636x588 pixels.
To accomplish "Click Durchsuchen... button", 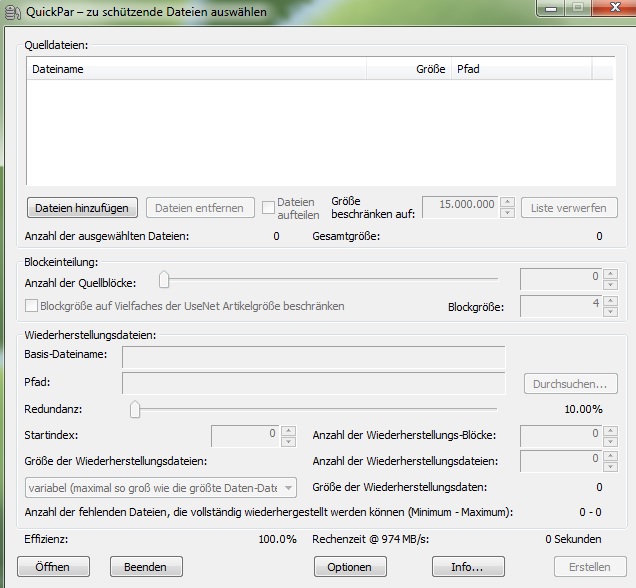I will pyautogui.click(x=570, y=384).
